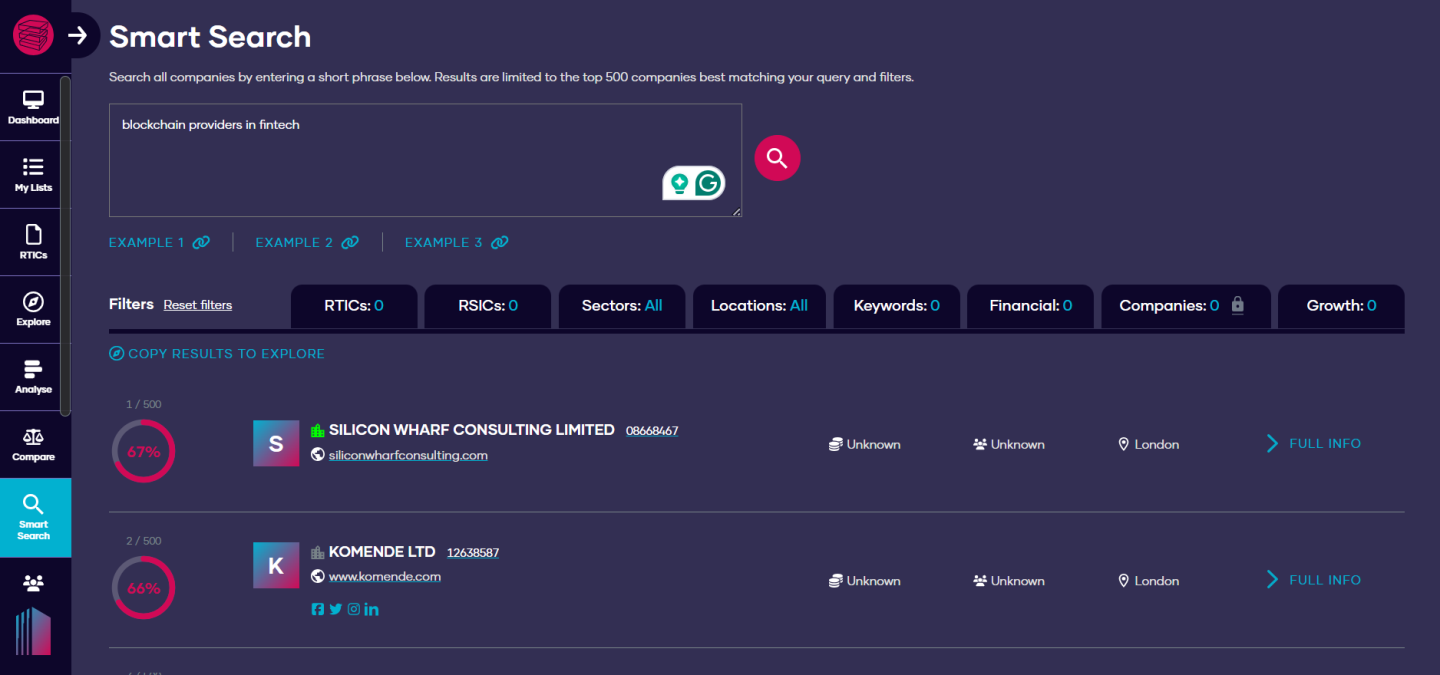Click London location of Komende
1440x675 pixels.
point(1149,581)
